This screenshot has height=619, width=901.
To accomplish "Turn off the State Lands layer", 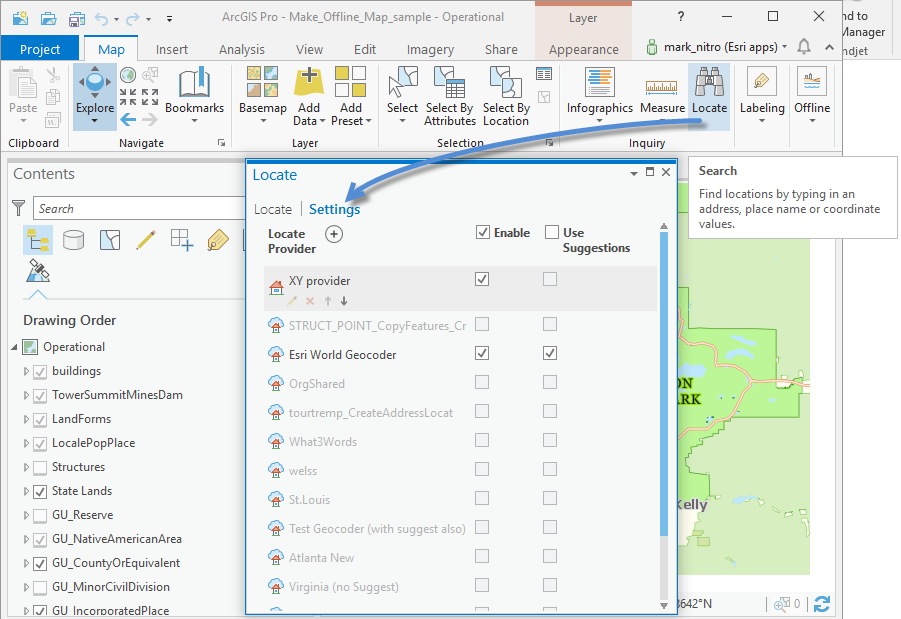I will [x=40, y=492].
